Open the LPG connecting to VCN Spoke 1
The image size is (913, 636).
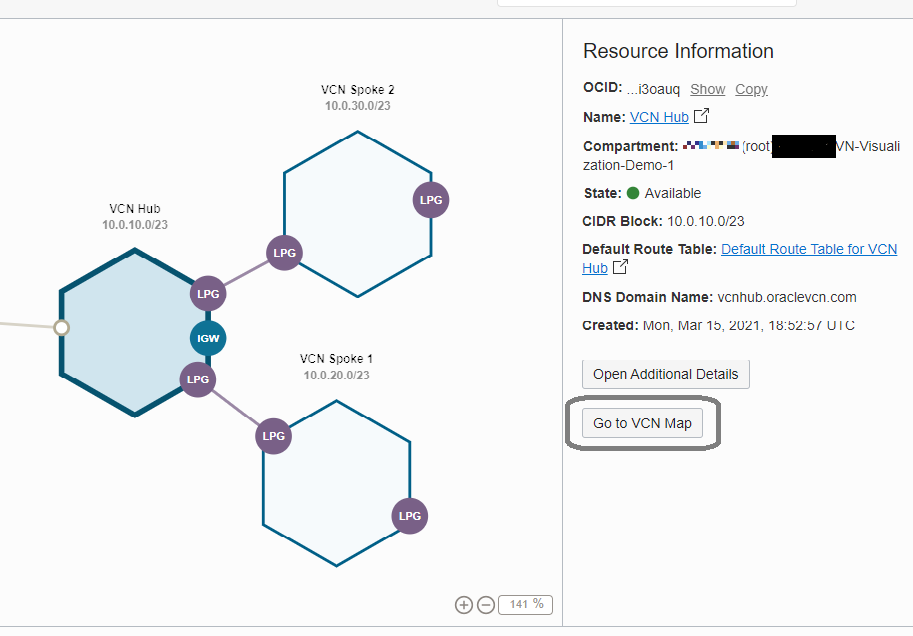tap(273, 436)
